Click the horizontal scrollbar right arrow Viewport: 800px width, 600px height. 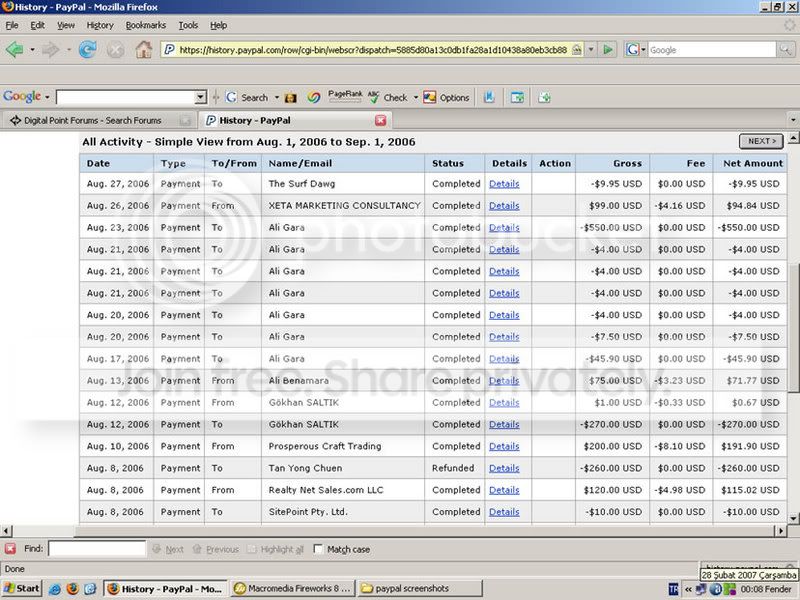780,531
